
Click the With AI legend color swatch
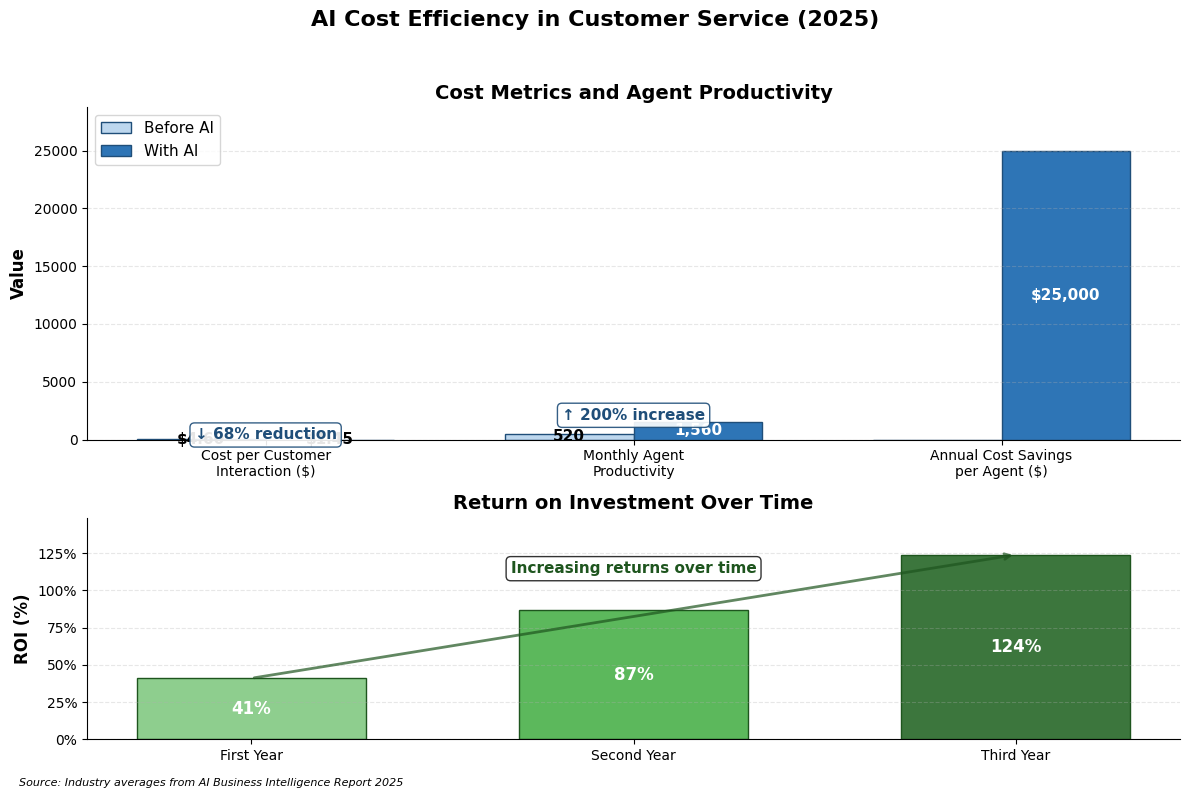116,151
